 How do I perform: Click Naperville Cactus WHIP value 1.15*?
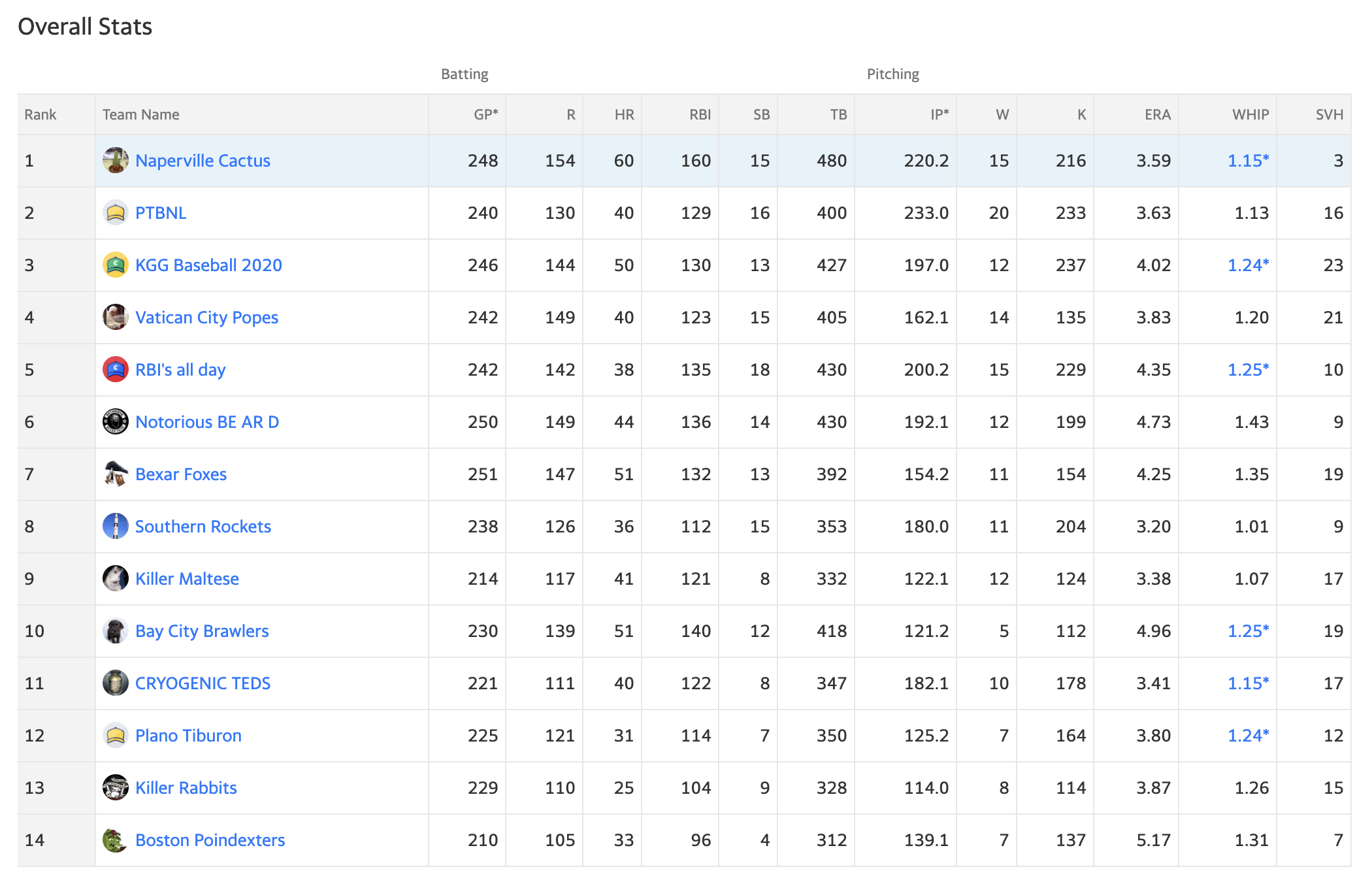[x=1248, y=161]
